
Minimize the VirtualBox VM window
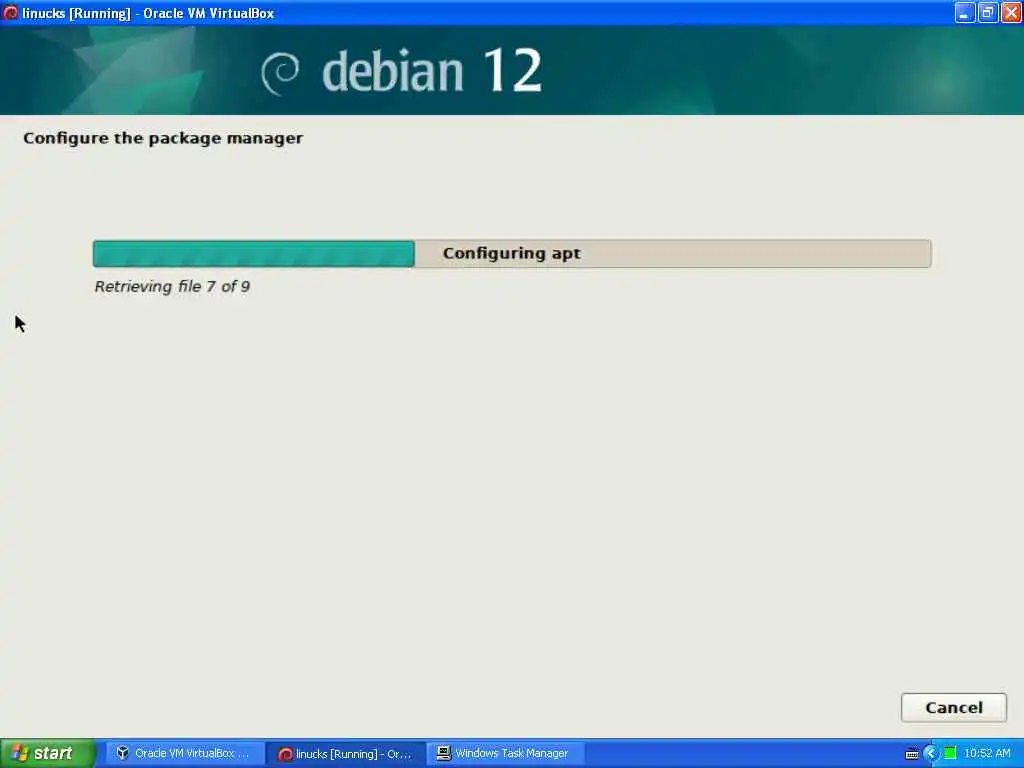pyautogui.click(x=965, y=12)
